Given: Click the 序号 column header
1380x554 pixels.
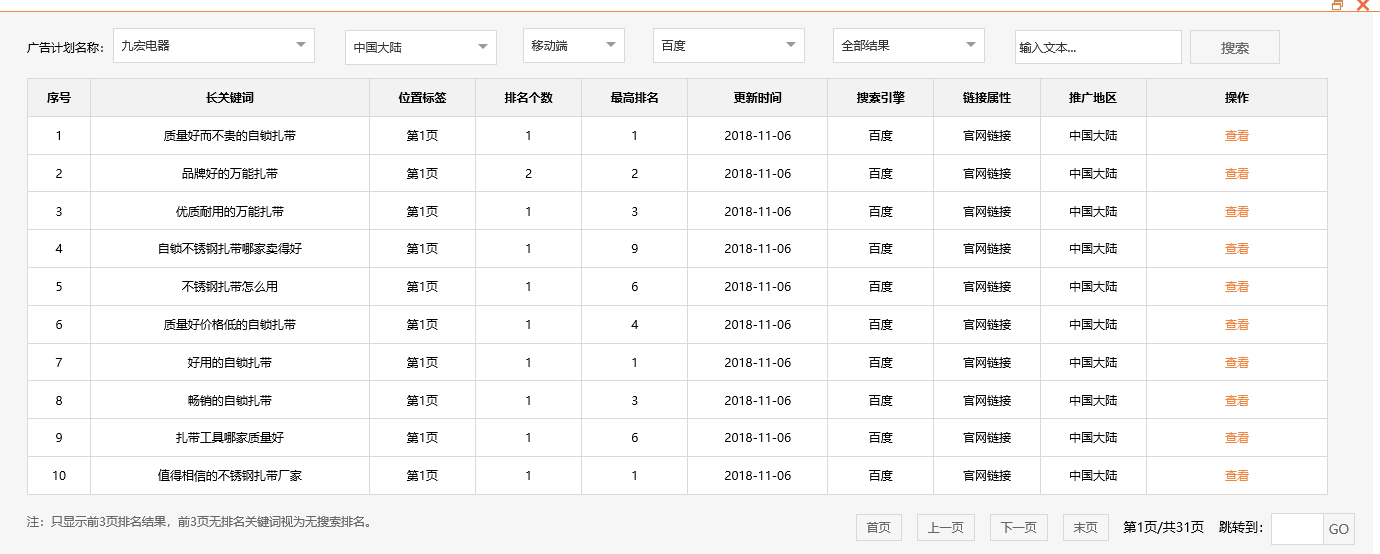Looking at the screenshot, I should 59,98.
